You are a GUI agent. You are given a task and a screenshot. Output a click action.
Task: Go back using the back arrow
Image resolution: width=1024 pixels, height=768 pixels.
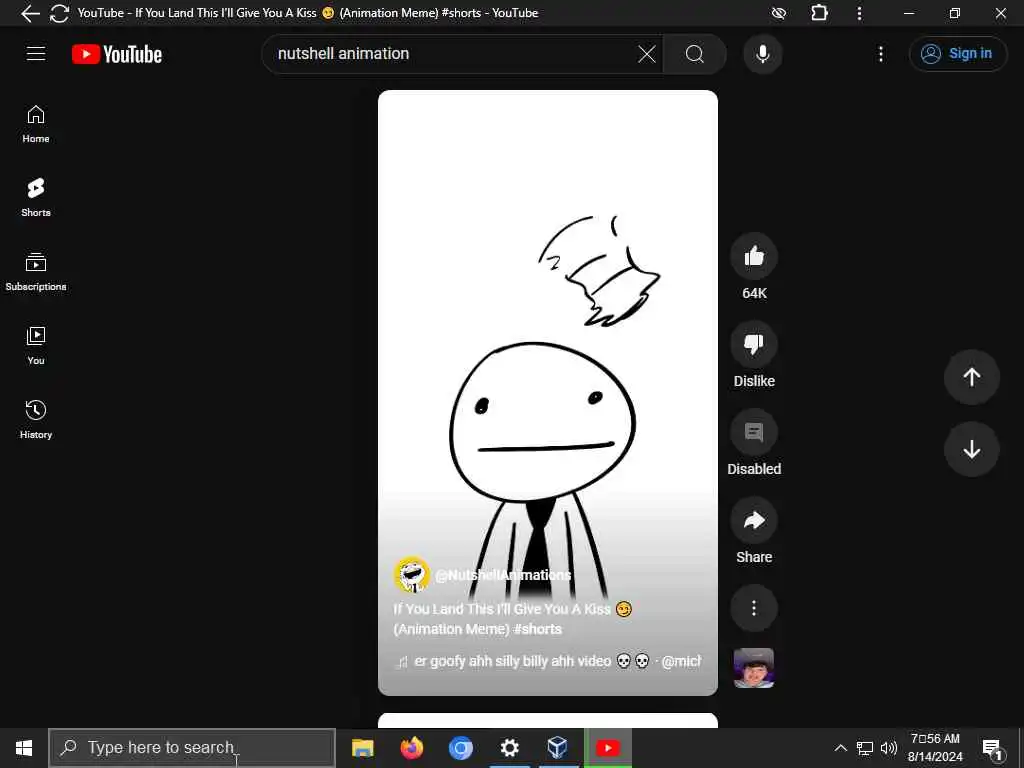tap(30, 13)
